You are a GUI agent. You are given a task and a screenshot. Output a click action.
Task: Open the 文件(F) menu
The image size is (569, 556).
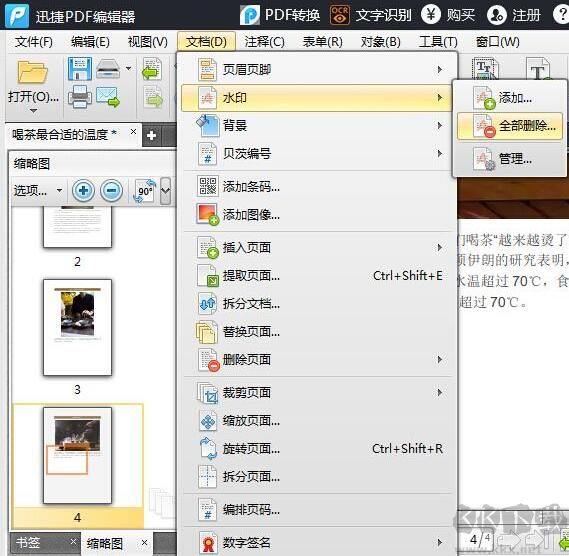(33, 42)
